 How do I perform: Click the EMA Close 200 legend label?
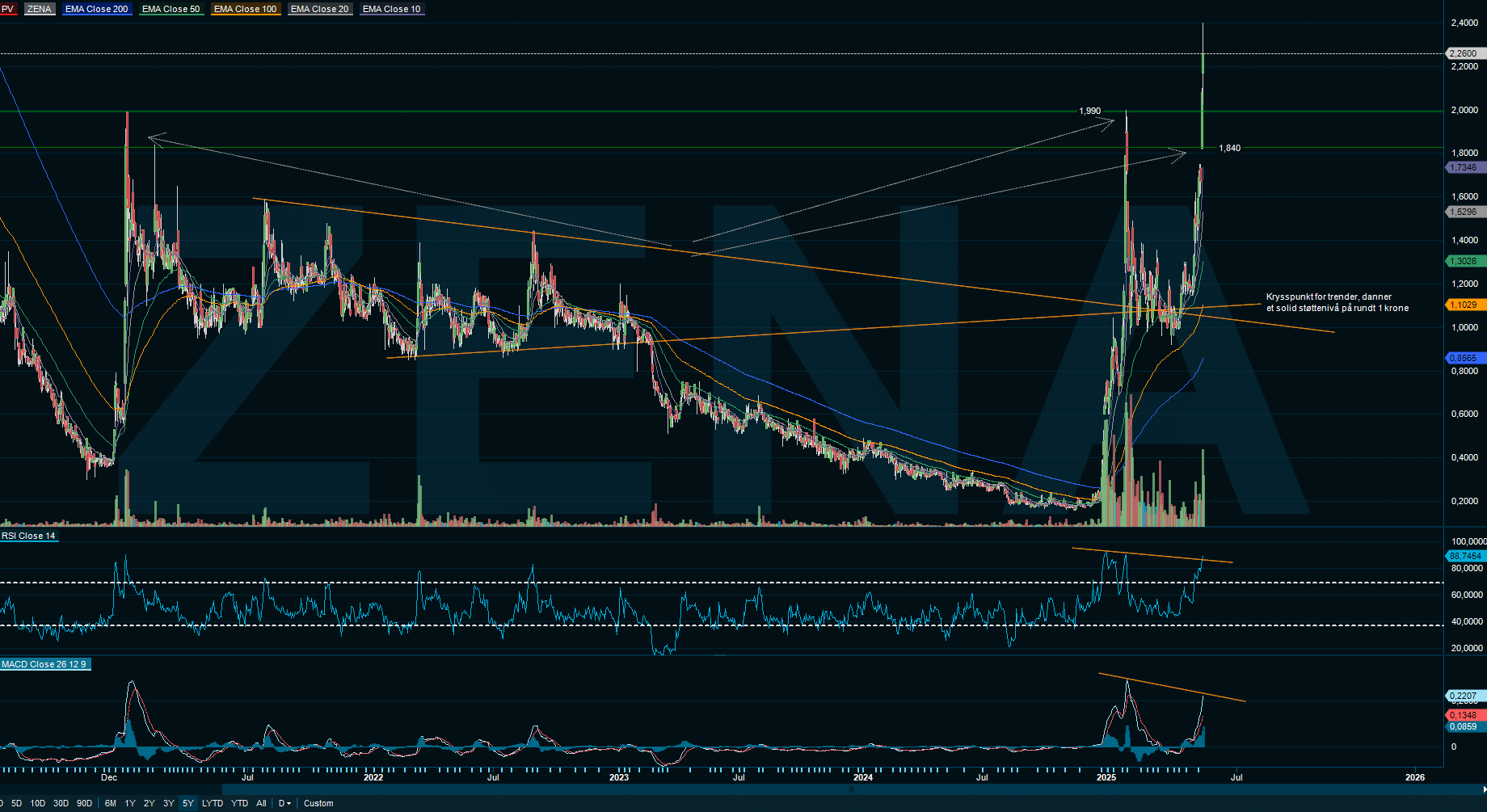tap(97, 9)
